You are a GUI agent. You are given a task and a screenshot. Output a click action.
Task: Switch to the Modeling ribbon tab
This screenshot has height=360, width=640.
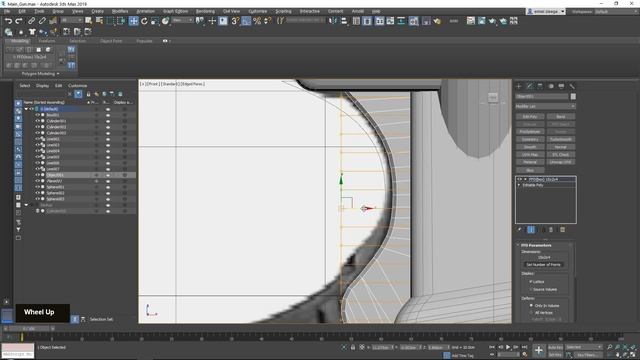(x=20, y=41)
